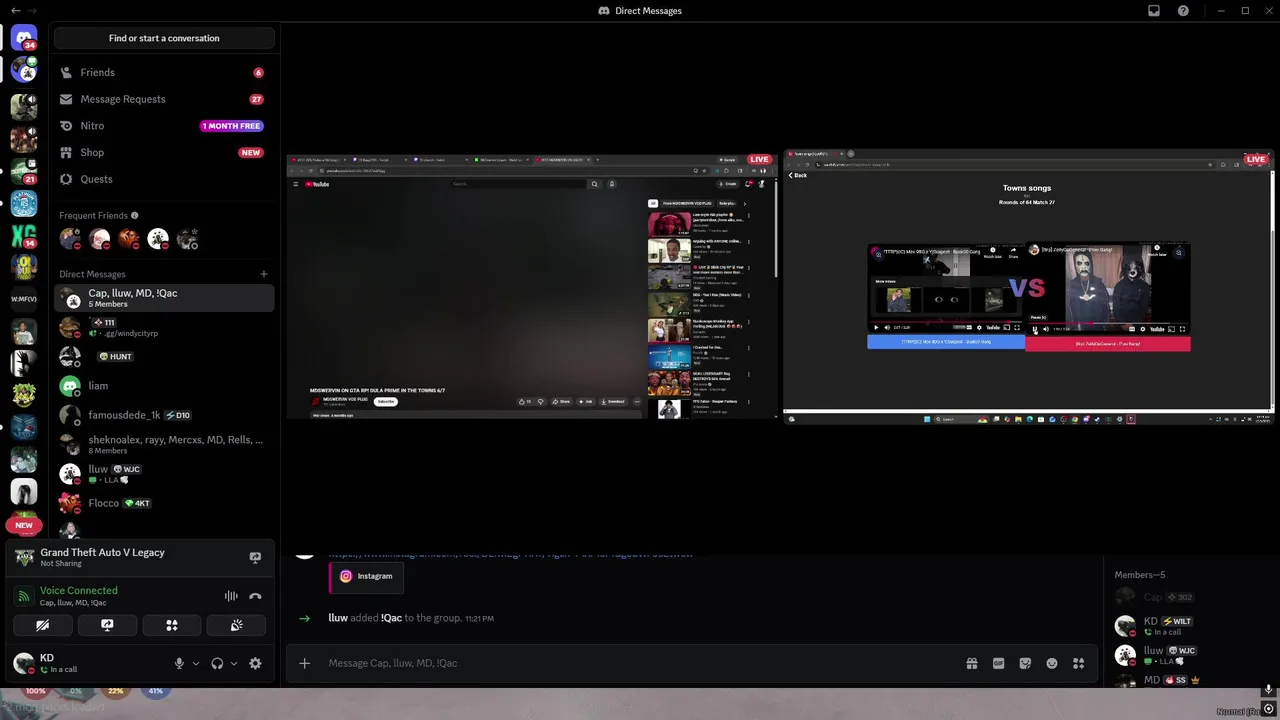Open the message attachment plus button
Screen dimensions: 1280x720
pyautogui.click(x=305, y=663)
